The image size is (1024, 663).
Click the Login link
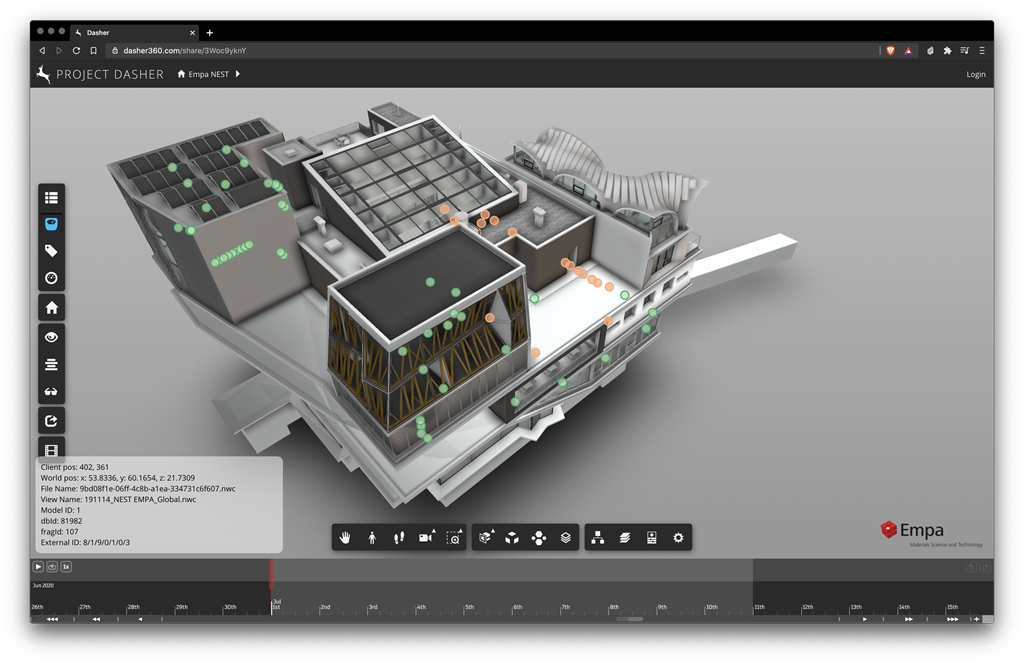coord(975,74)
